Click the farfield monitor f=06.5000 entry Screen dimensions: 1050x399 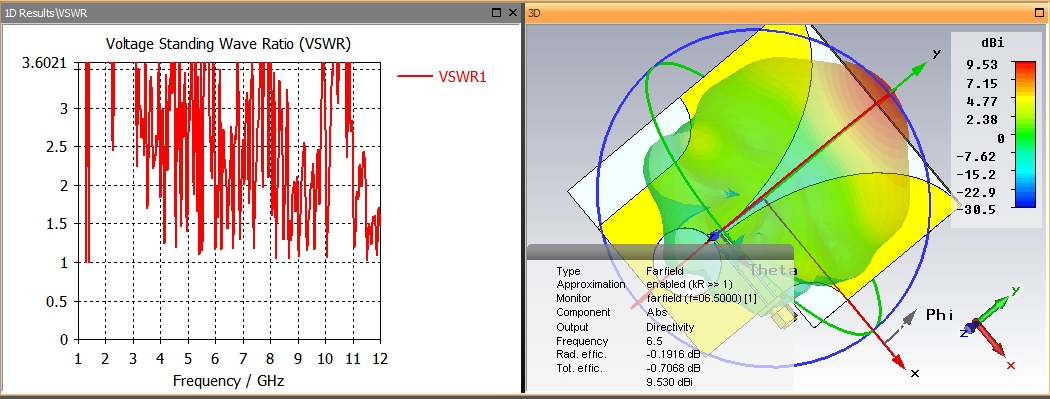[701, 299]
